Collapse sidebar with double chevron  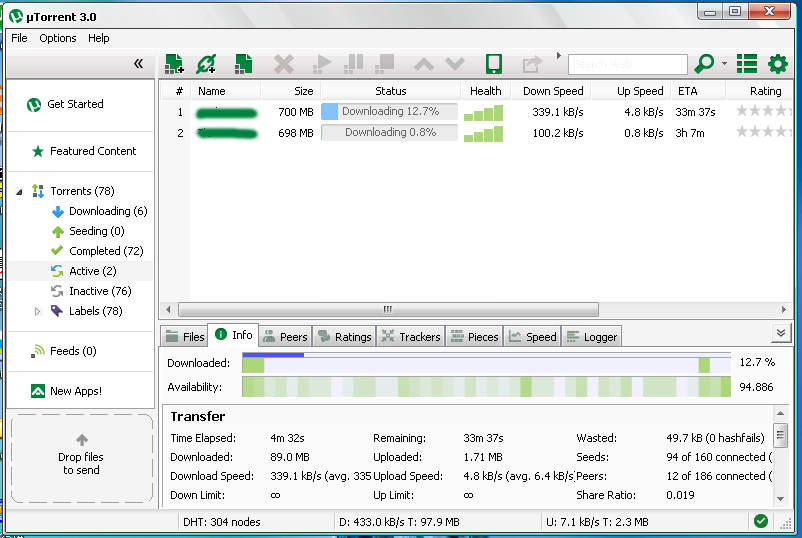tap(138, 63)
